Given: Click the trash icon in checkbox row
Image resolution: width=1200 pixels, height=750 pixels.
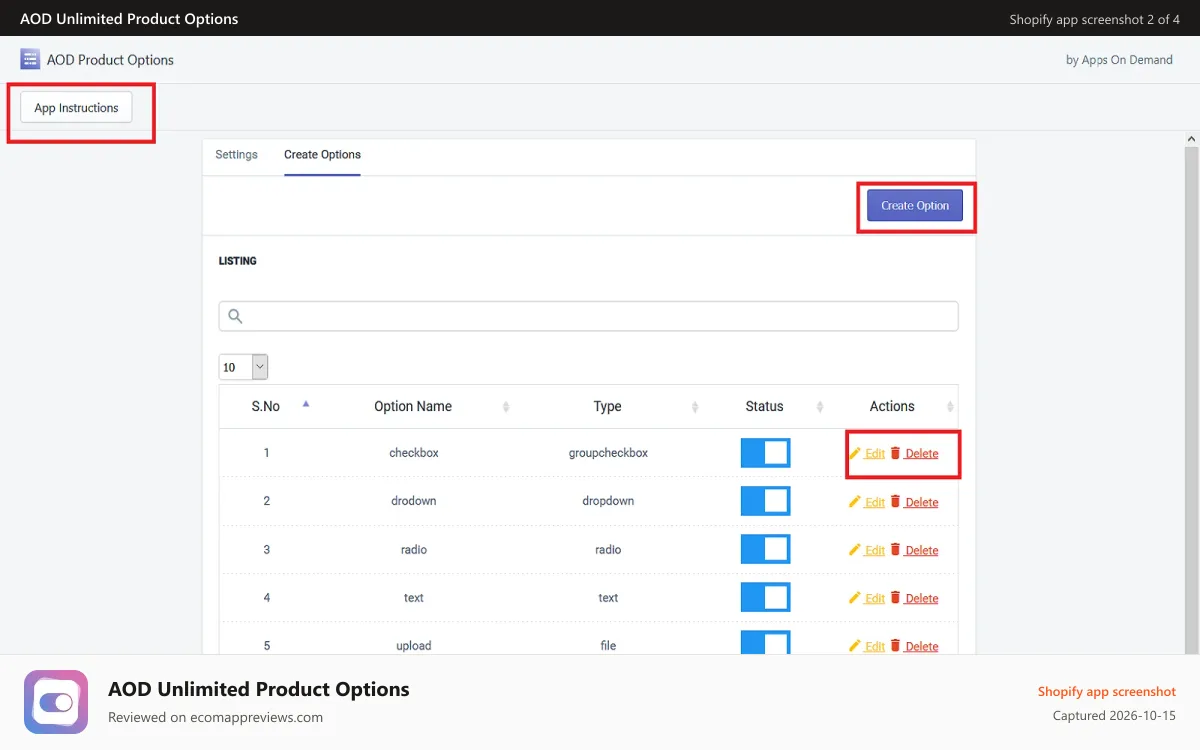Looking at the screenshot, I should [x=895, y=453].
